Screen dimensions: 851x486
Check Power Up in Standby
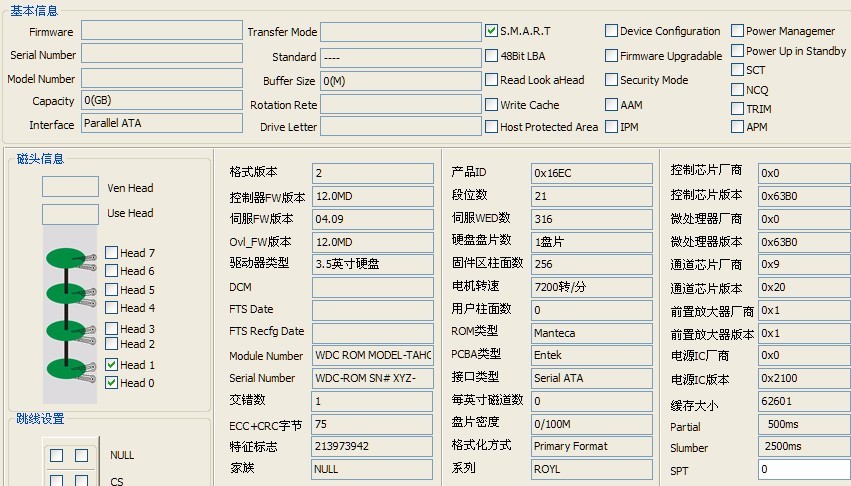click(x=737, y=51)
